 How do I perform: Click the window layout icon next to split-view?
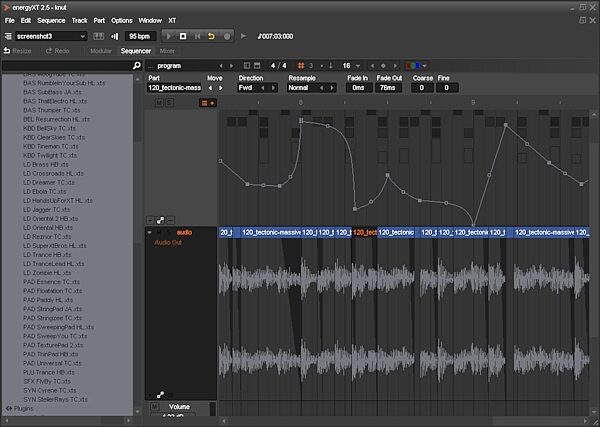click(257, 66)
